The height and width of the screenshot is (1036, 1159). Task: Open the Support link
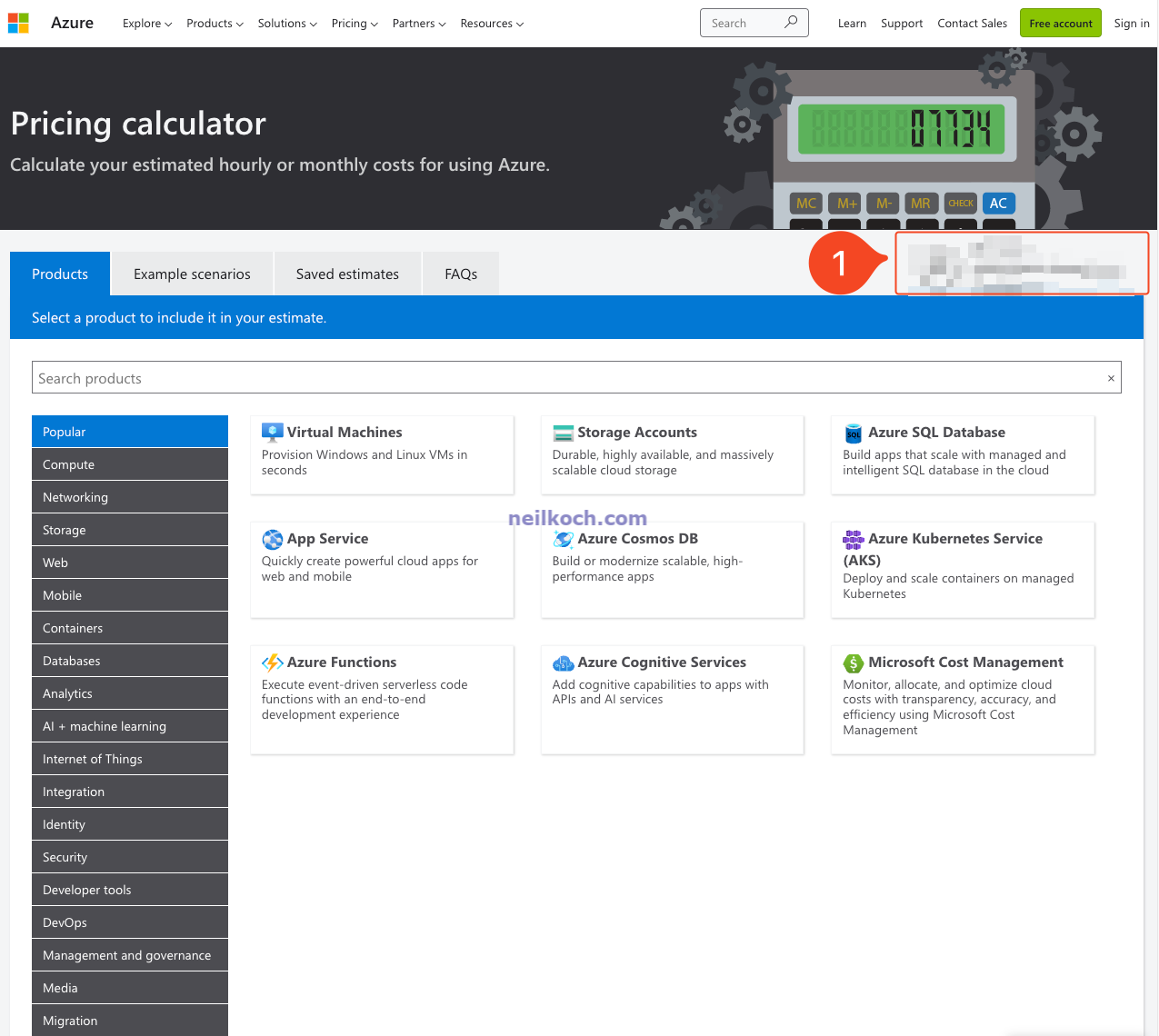point(902,24)
